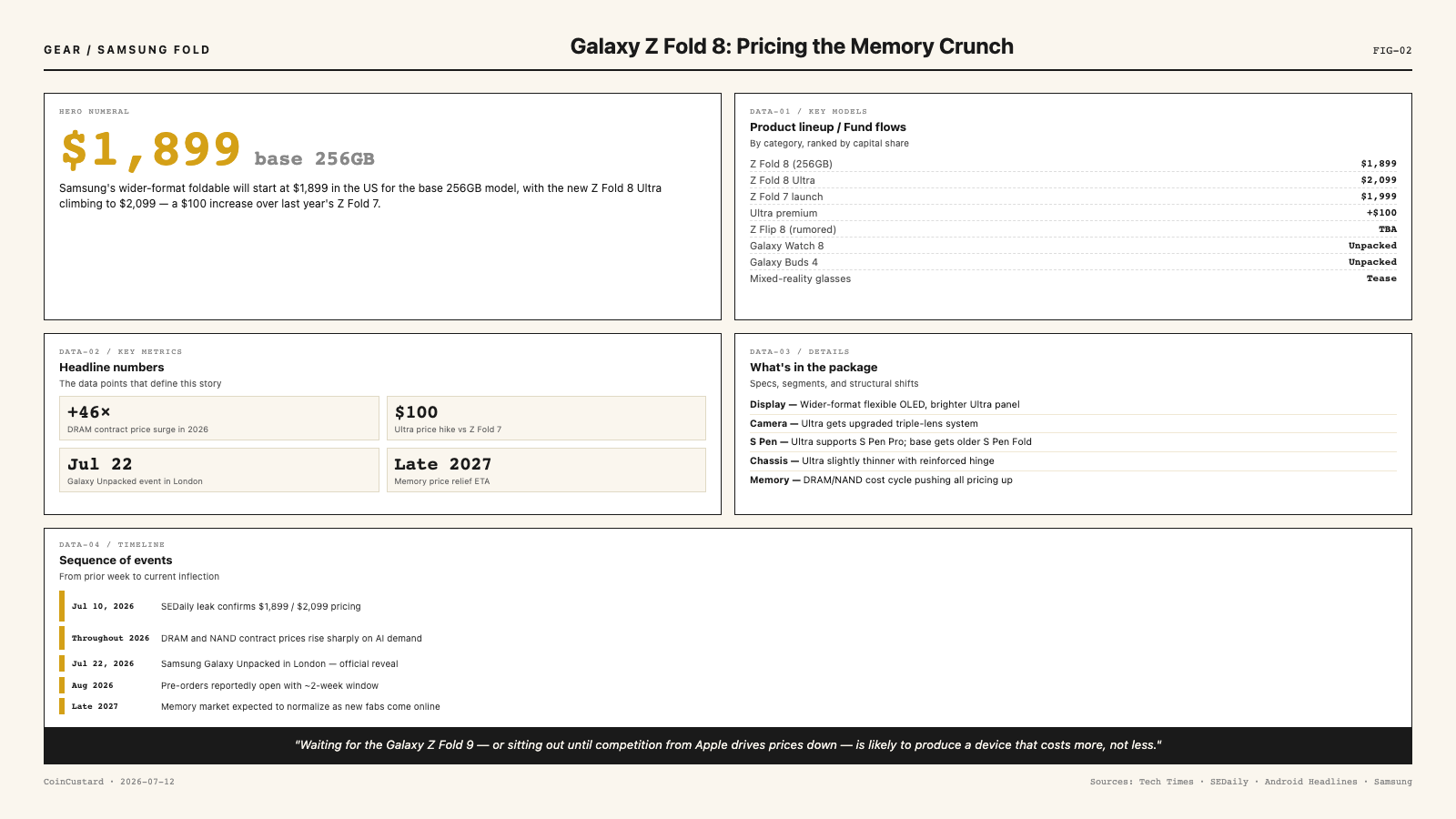Click the 'What's in the package' heading
Screen dimensions: 1456x819
pos(814,368)
